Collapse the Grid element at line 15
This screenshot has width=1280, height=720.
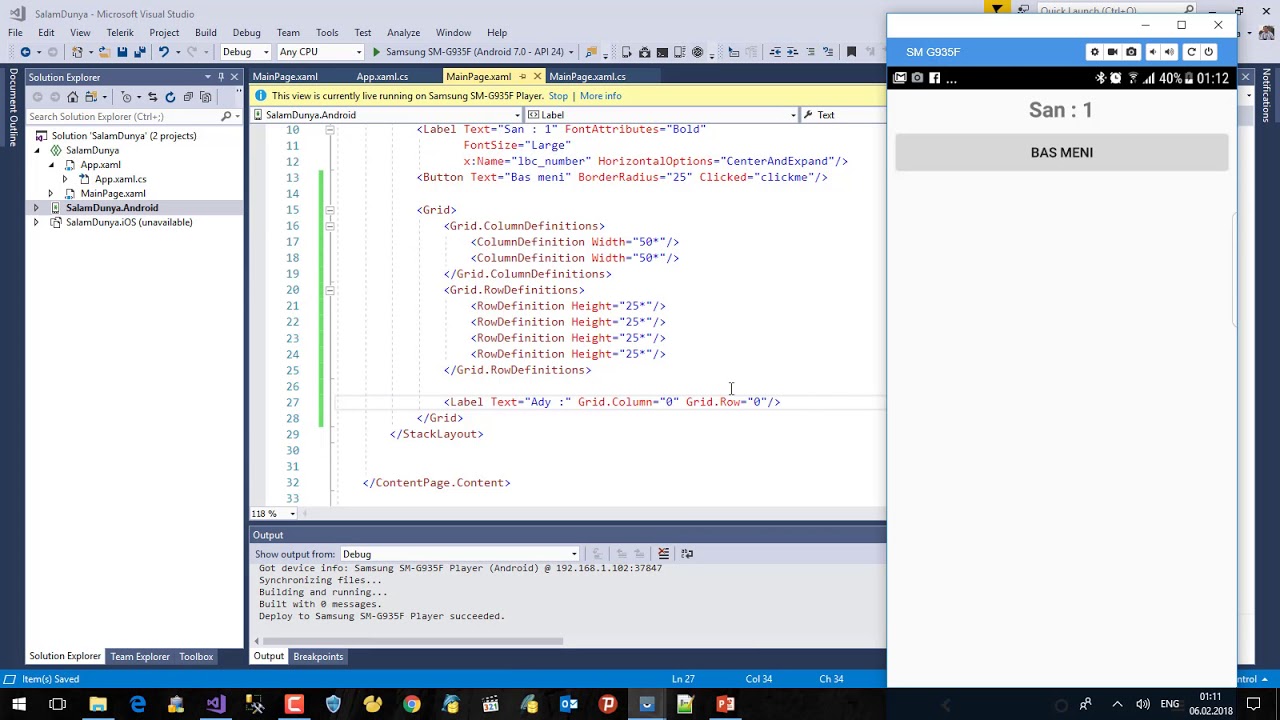[329, 210]
